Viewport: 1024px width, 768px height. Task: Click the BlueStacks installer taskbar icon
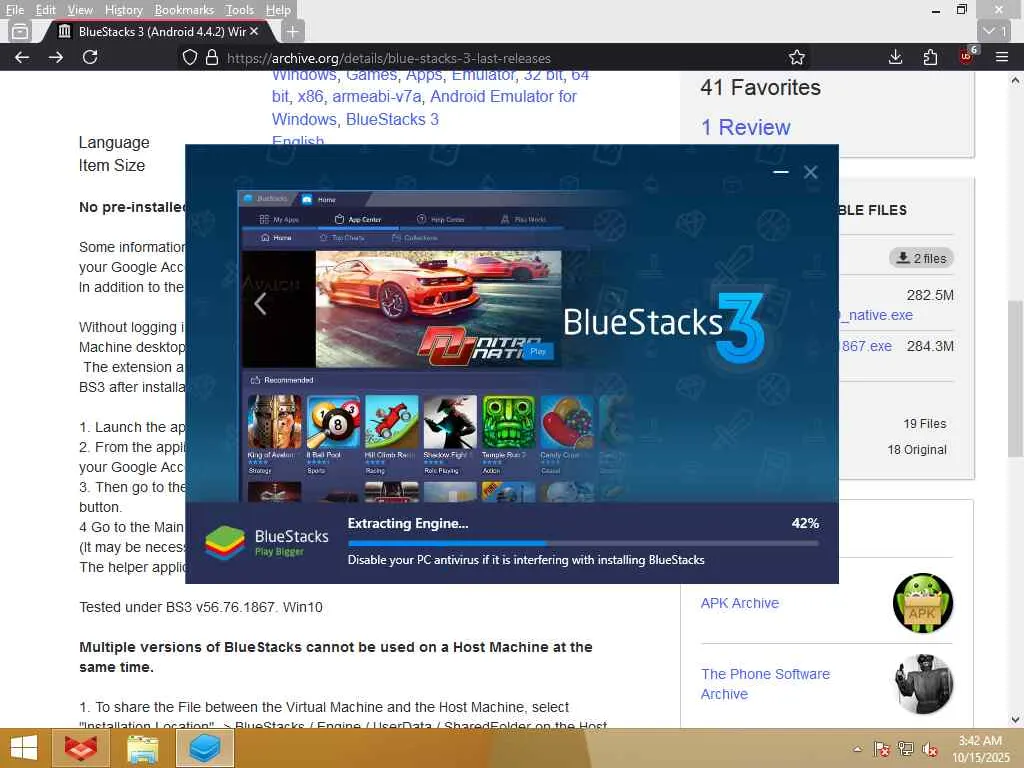coord(205,748)
